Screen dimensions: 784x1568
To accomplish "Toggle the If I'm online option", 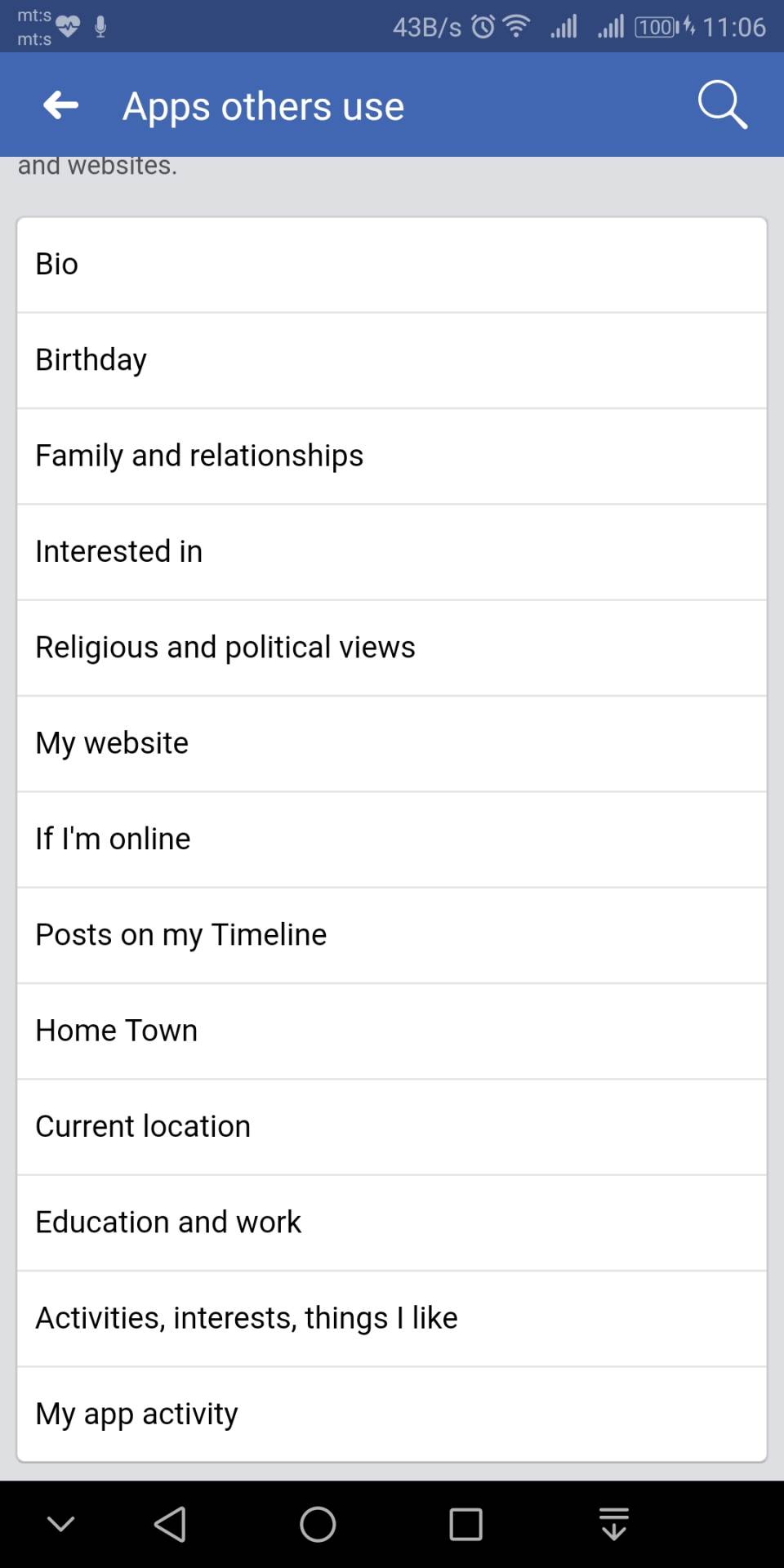I will pos(392,839).
